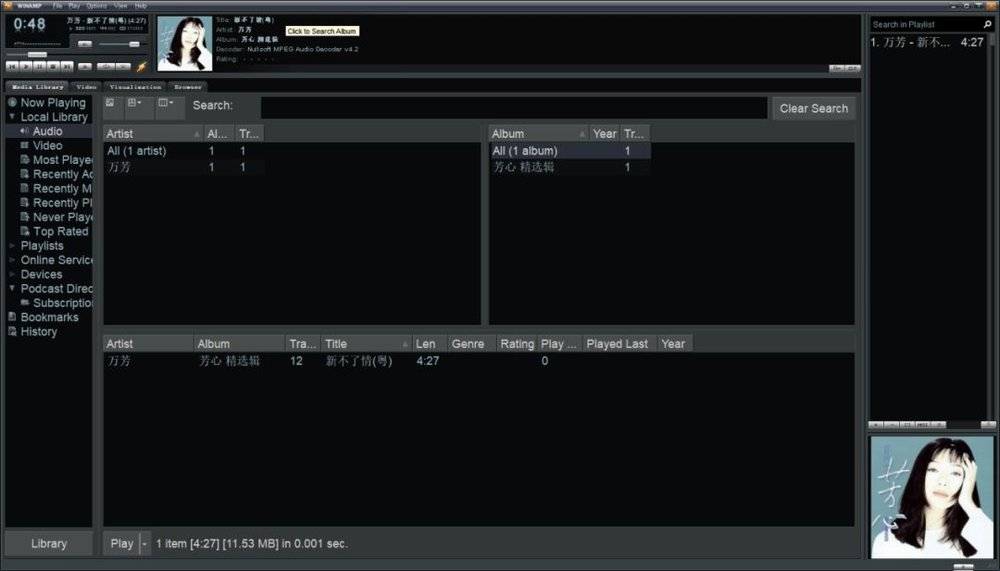Click the Clear Search button
The image size is (1000, 571).
[x=814, y=108]
